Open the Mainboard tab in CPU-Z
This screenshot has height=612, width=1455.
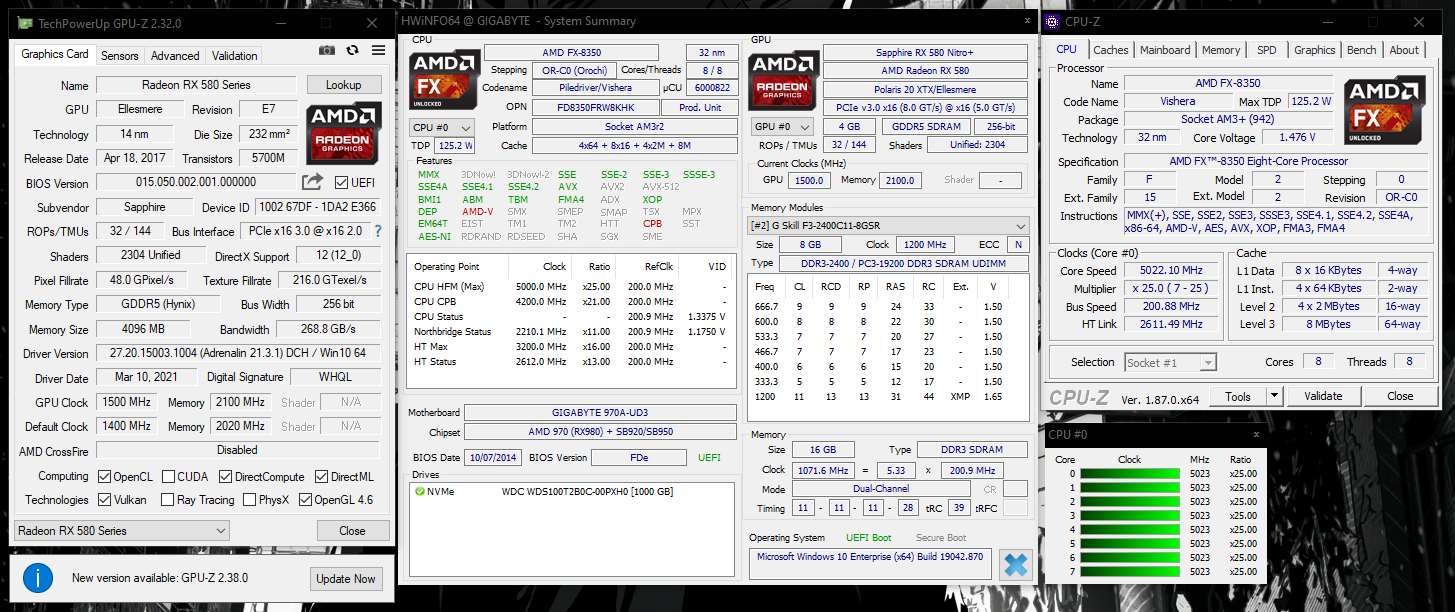point(1165,50)
